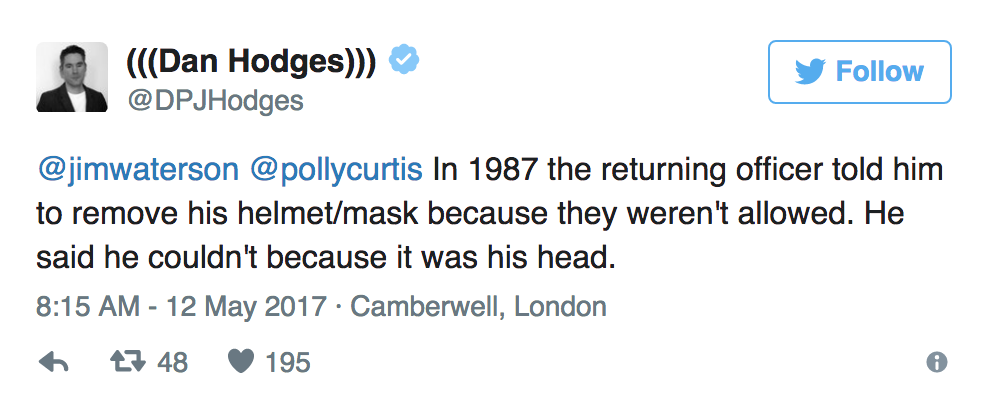
Task: Retweet using the retweet arrows icon
Action: 128,361
